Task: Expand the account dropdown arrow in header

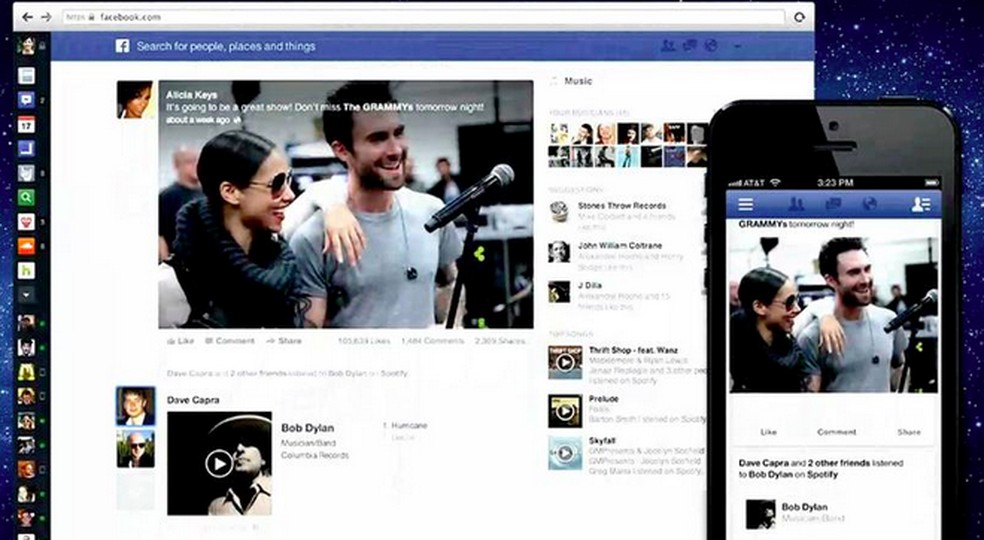Action: click(737, 46)
